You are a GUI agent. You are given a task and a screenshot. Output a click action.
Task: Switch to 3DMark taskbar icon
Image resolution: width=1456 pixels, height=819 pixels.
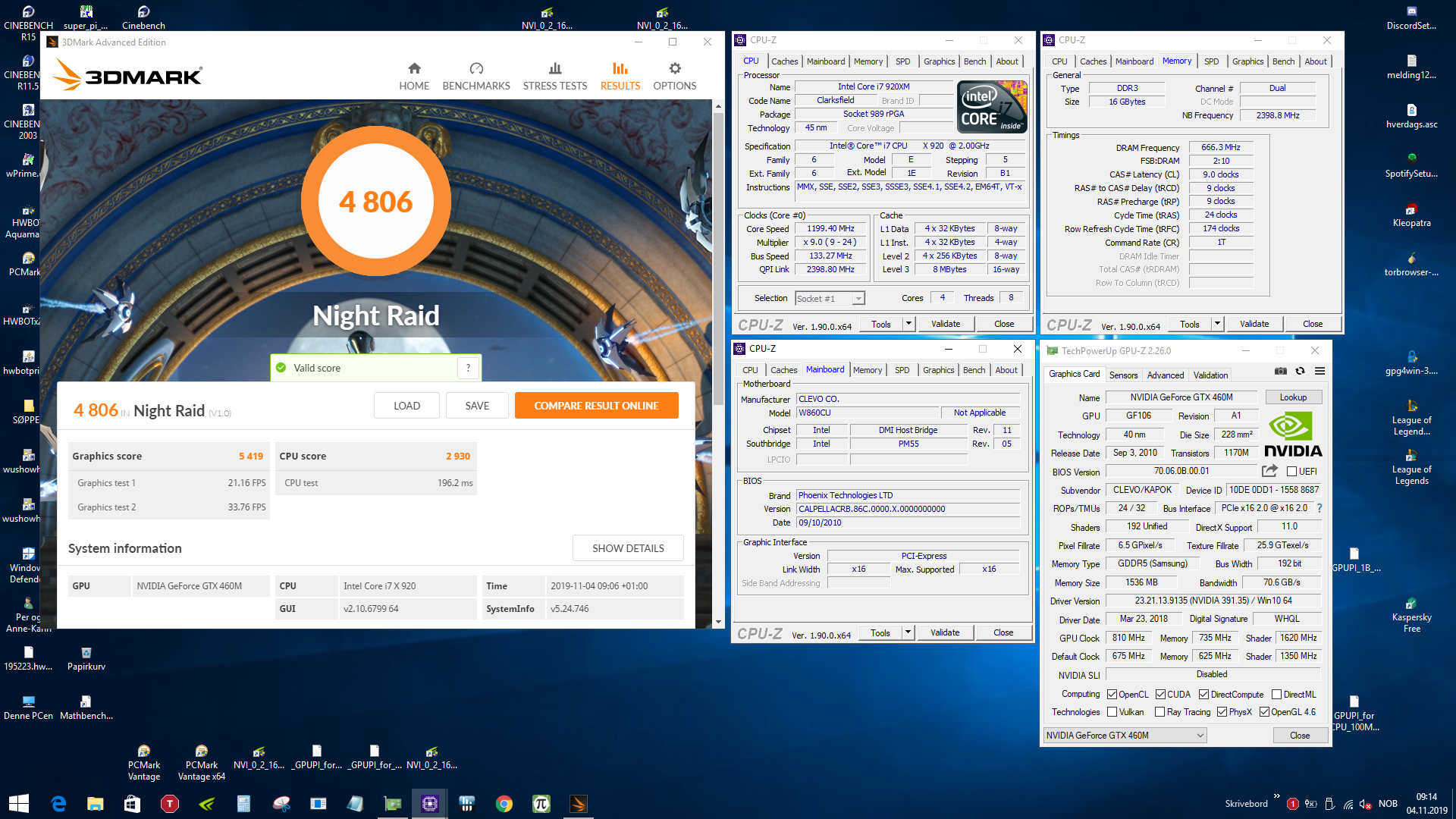[x=578, y=804]
